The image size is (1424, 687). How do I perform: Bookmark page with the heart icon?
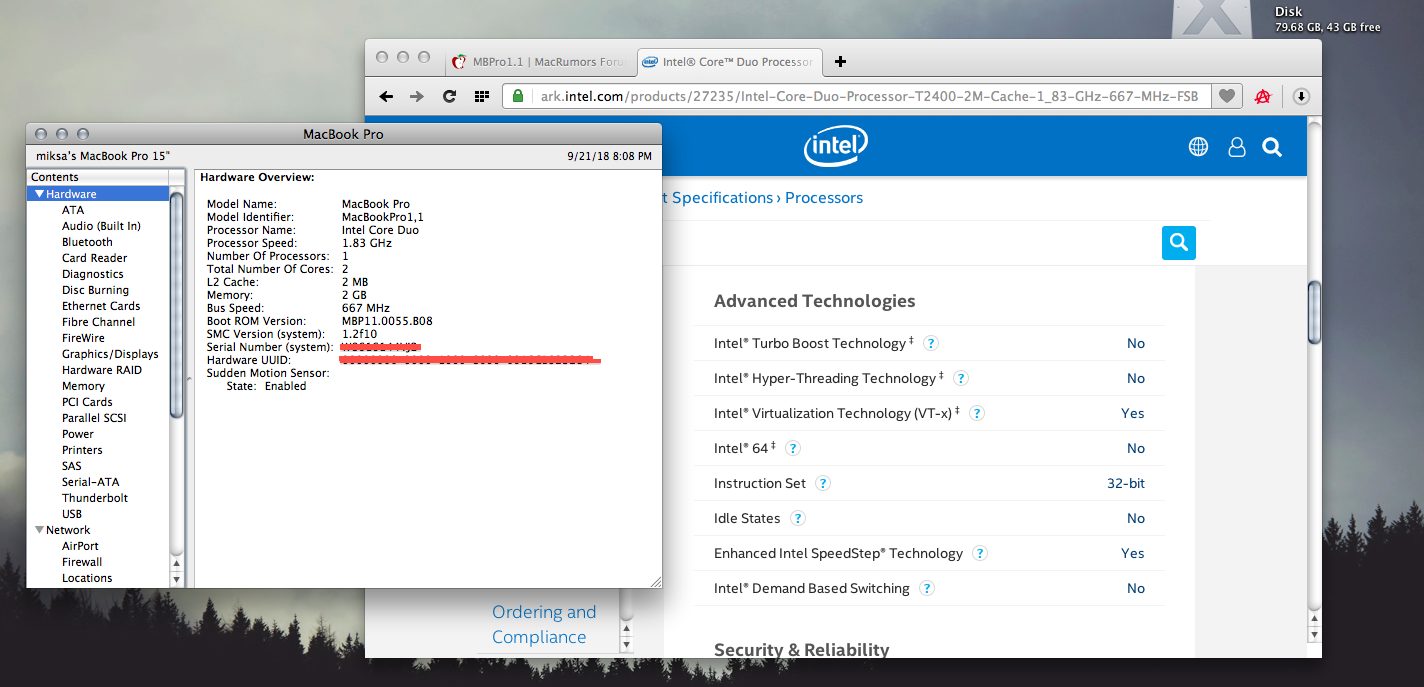(x=1226, y=96)
